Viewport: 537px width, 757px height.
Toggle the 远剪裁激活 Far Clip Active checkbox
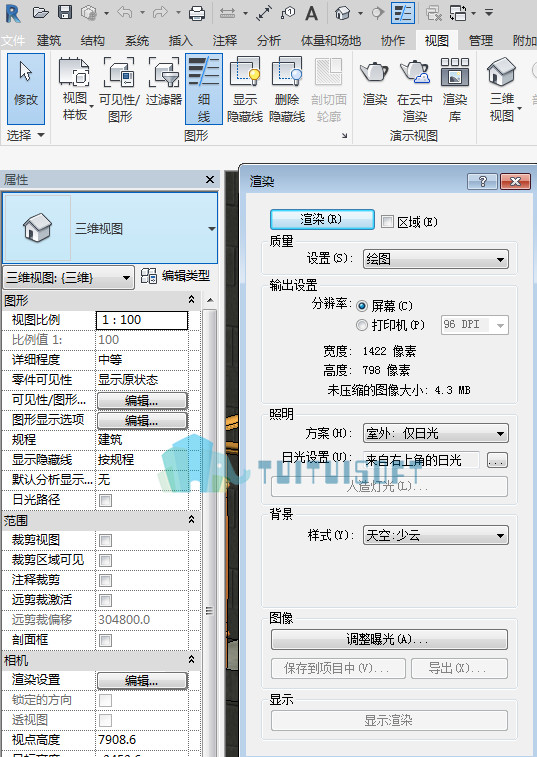[x=105, y=601]
